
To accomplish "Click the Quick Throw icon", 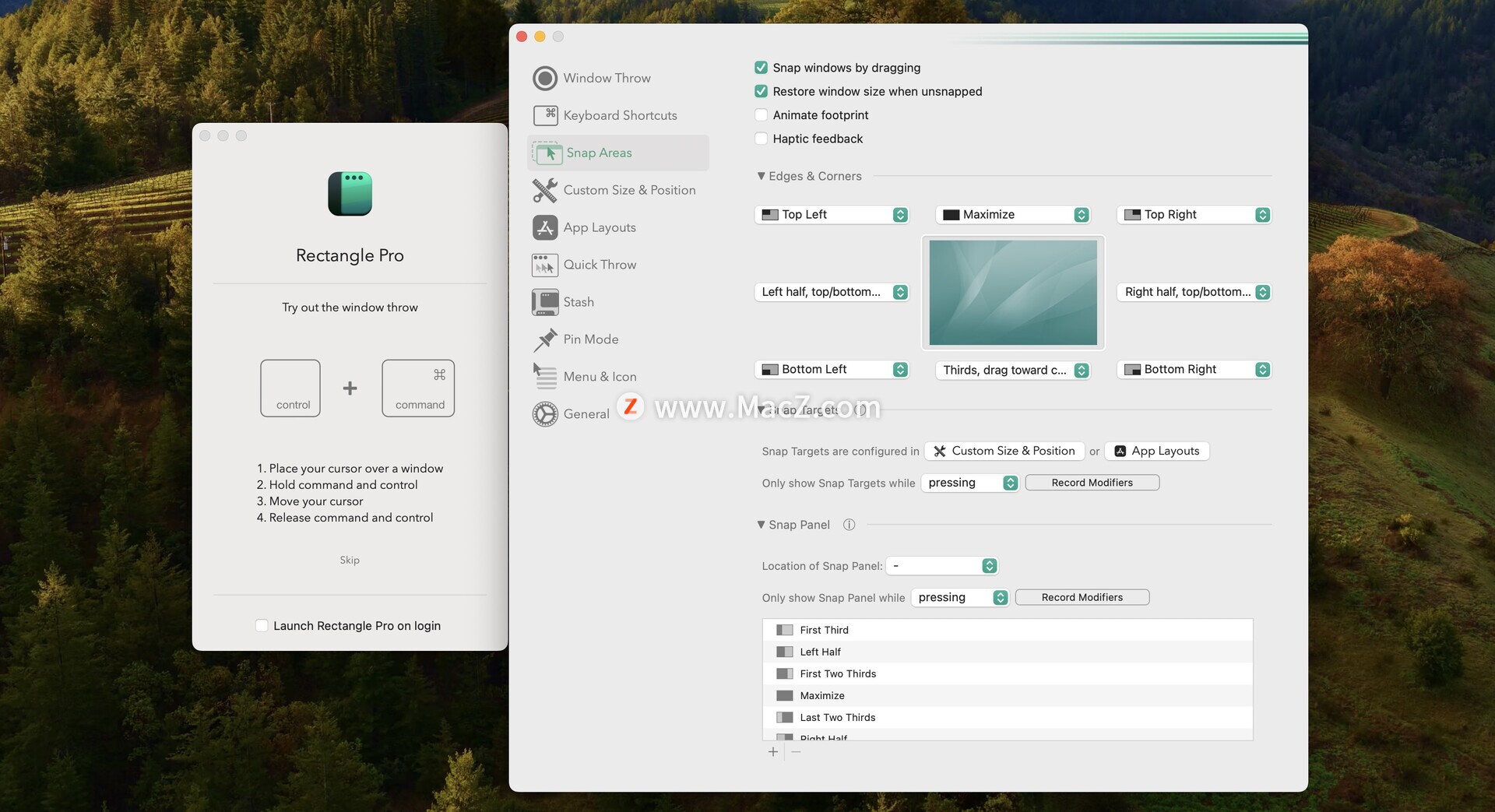I will pos(545,265).
